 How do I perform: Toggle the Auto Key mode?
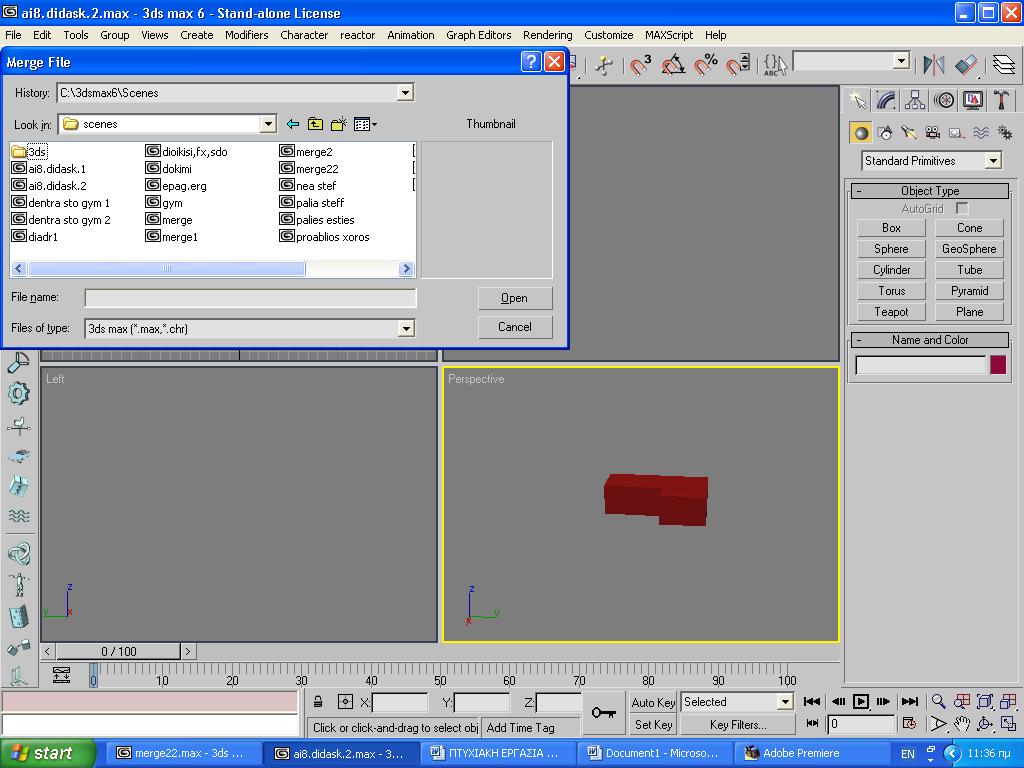point(653,703)
